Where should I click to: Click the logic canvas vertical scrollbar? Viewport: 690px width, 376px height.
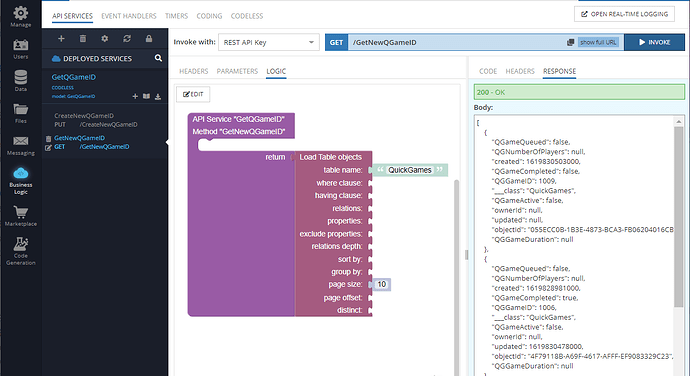pyautogui.click(x=456, y=277)
